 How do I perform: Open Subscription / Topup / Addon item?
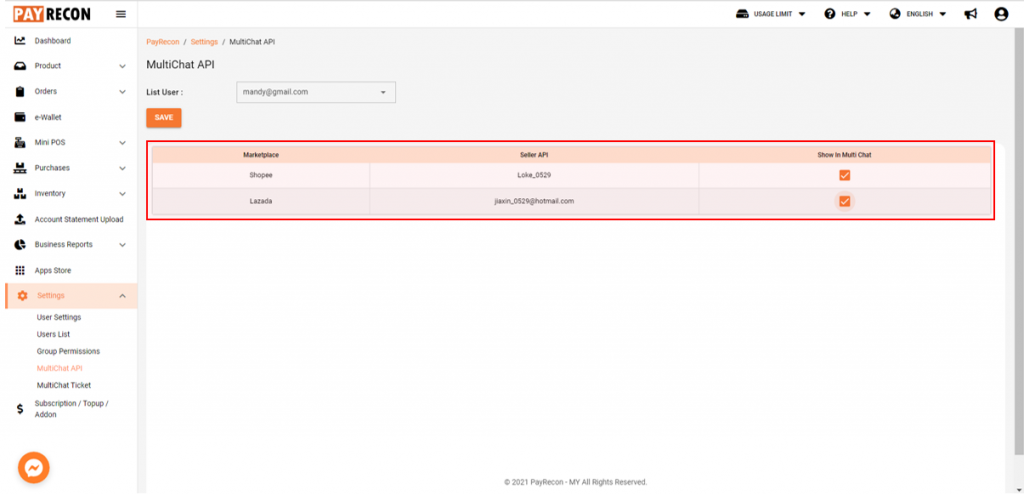(71, 409)
